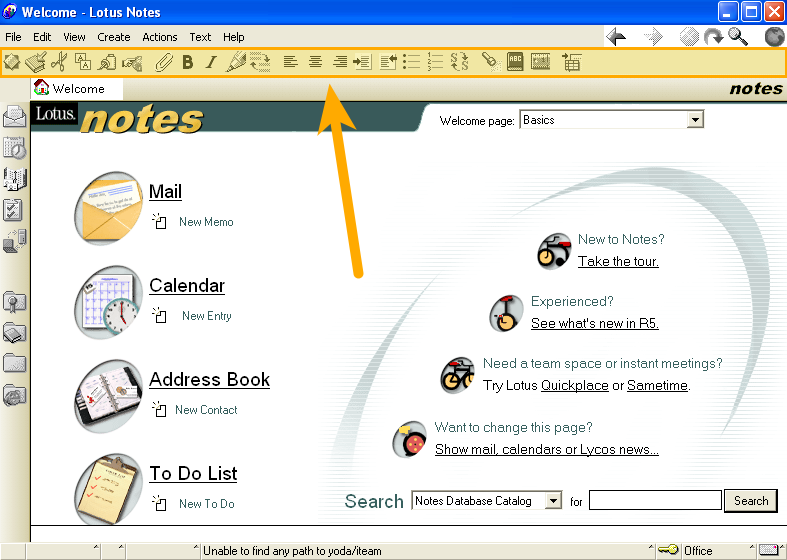Screen dimensions: 787x560
Task: Toggle italic text formatting
Action: (211, 62)
